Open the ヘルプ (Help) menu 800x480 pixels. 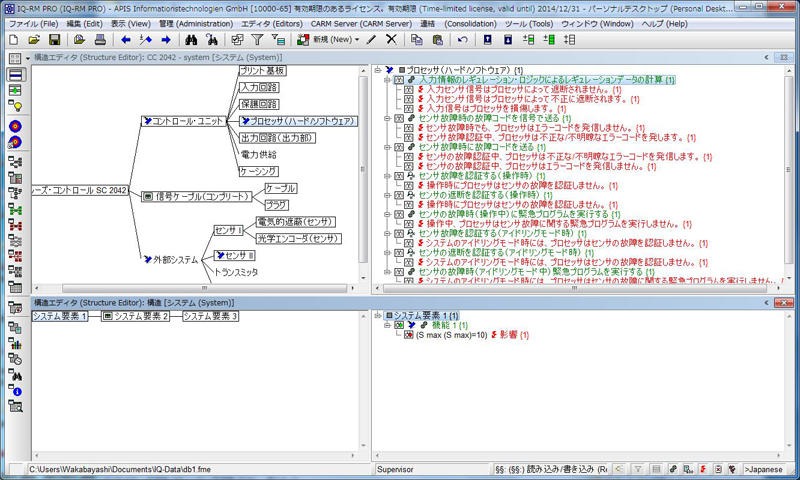(x=665, y=24)
